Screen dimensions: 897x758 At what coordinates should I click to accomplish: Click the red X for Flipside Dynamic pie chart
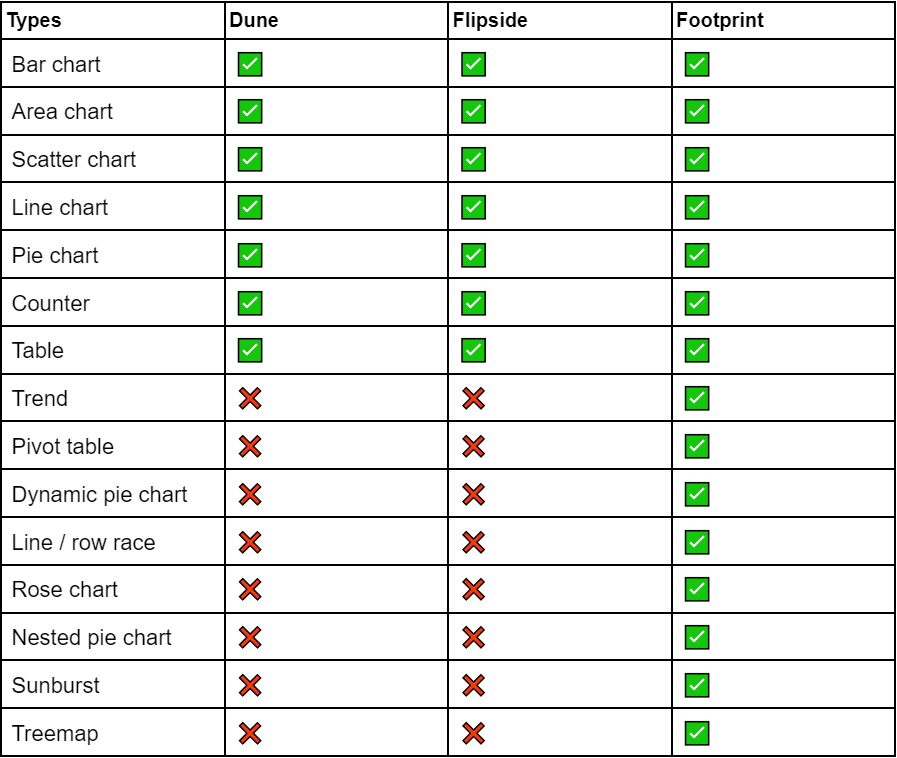click(x=472, y=494)
